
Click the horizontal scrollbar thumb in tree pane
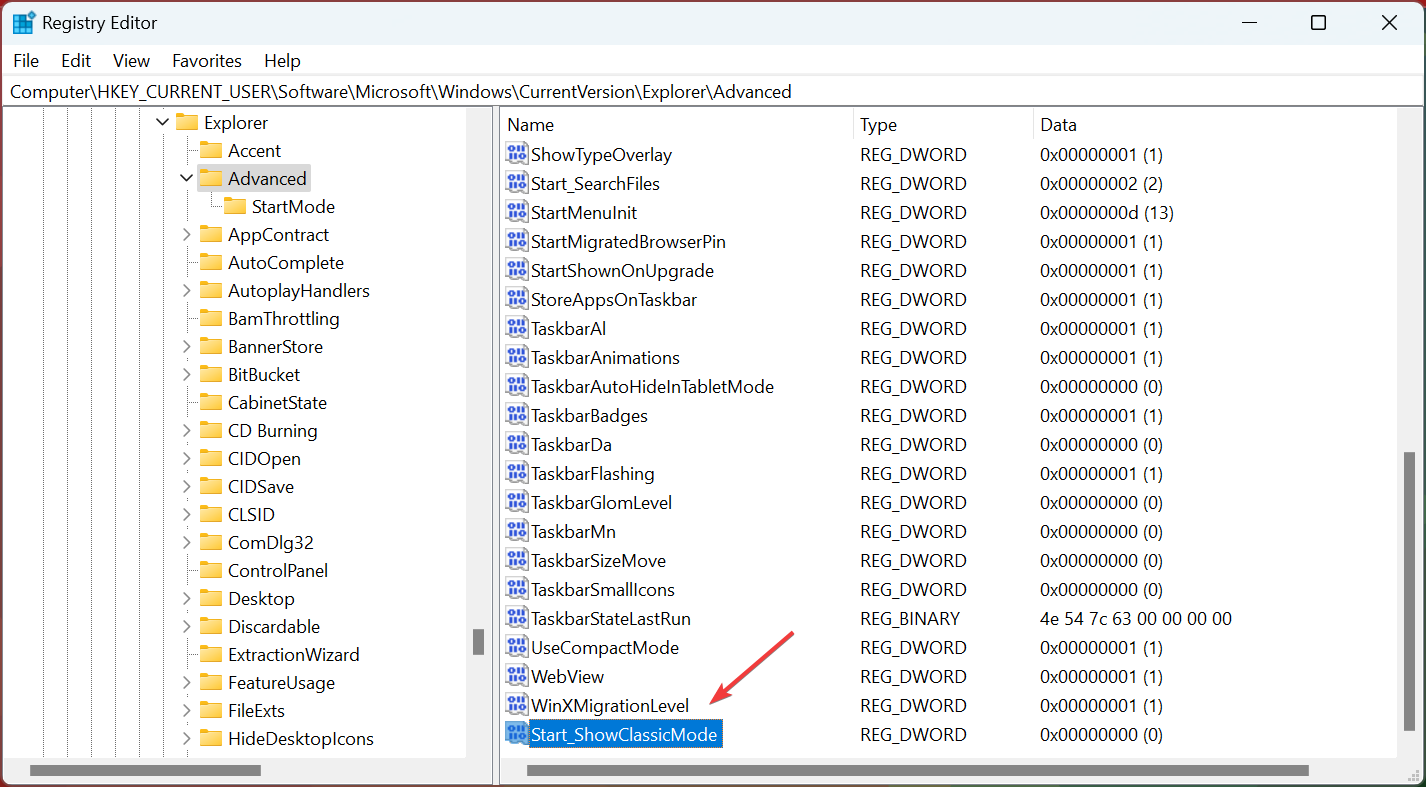[145, 770]
